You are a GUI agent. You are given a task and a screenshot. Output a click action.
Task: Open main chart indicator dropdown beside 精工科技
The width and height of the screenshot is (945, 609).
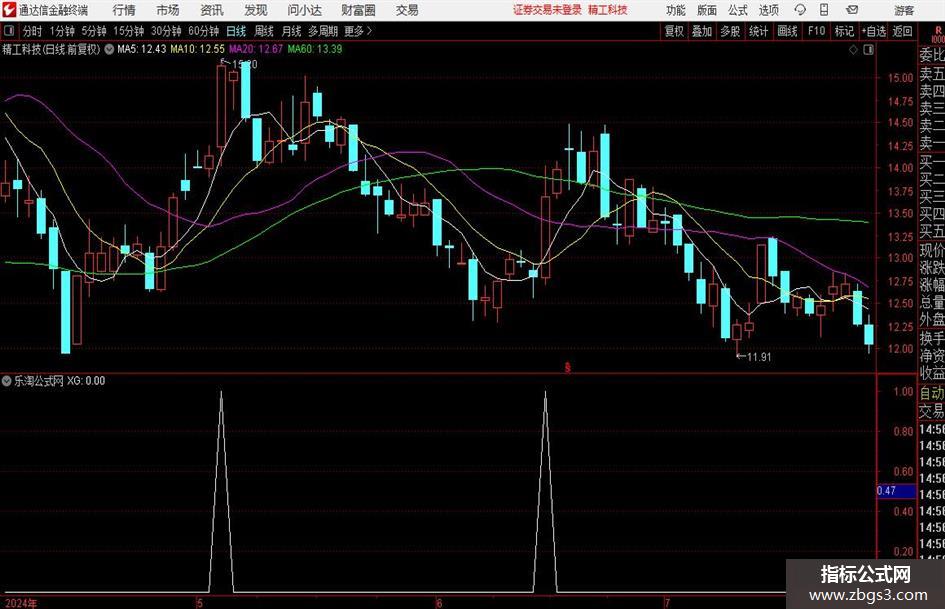point(109,49)
